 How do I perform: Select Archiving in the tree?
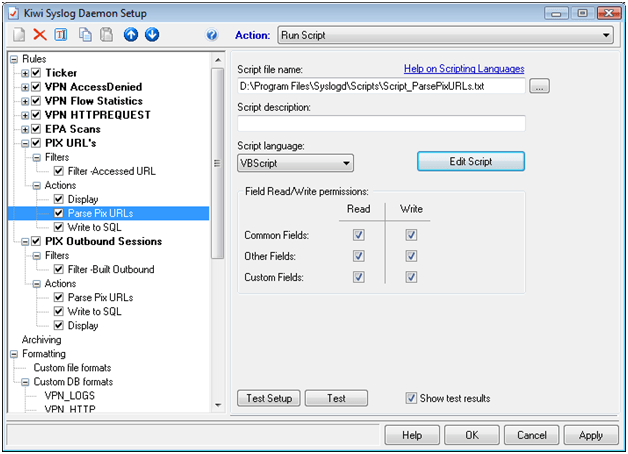tap(41, 339)
